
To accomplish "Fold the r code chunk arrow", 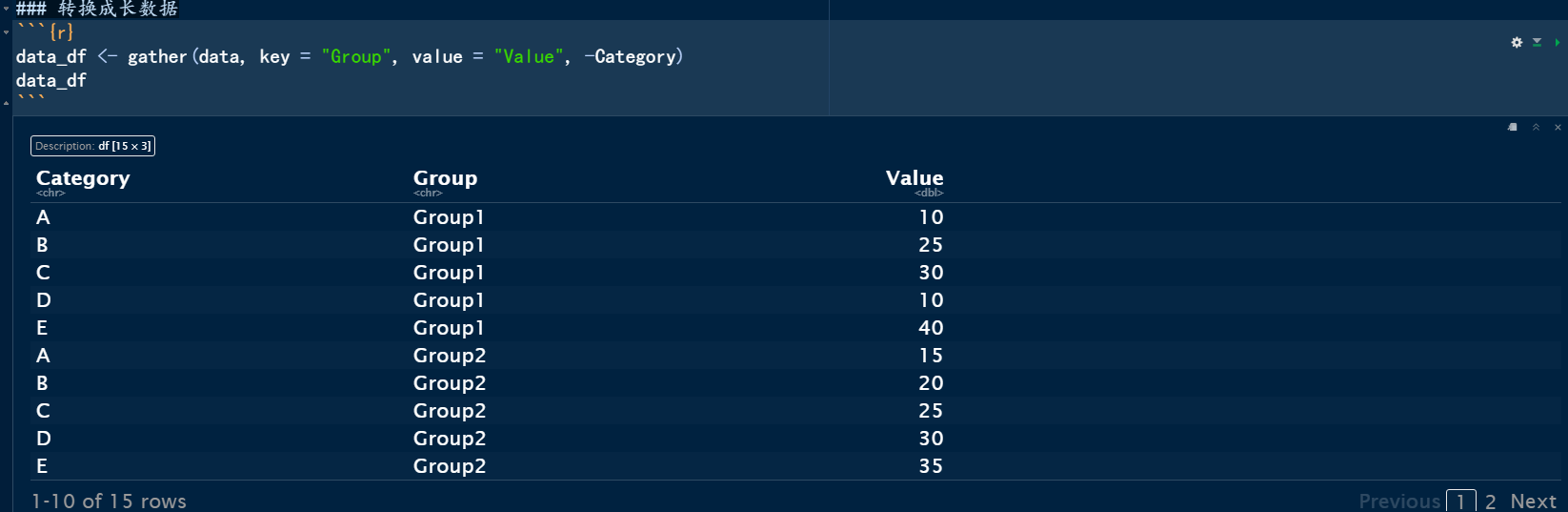I will [x=6, y=32].
